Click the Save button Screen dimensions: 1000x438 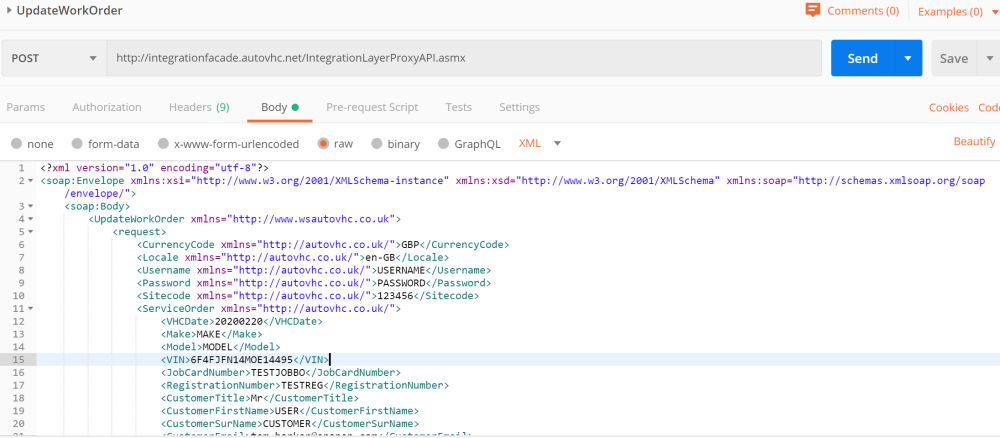(953, 58)
